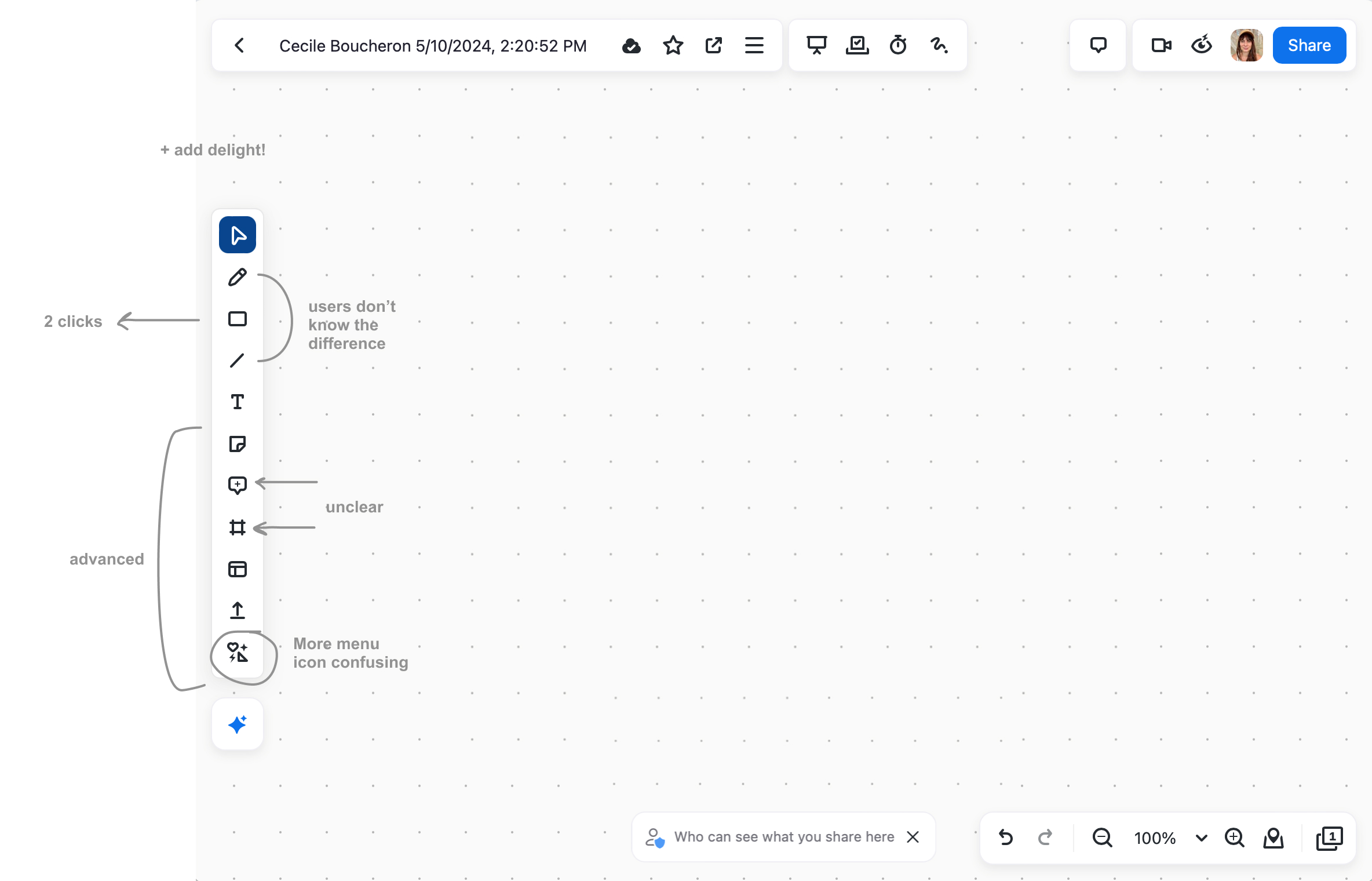Toggle favorite star for this board
This screenshot has width=1372, height=881.
[x=673, y=45]
